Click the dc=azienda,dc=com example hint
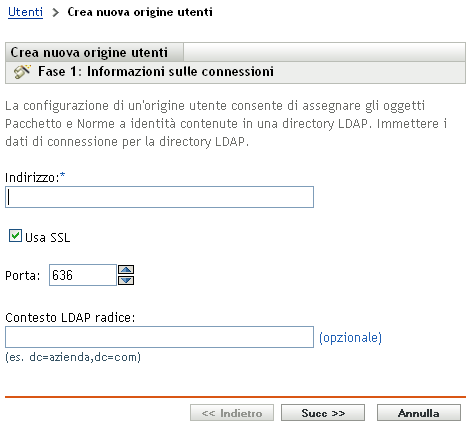473x427 pixels. (73, 357)
